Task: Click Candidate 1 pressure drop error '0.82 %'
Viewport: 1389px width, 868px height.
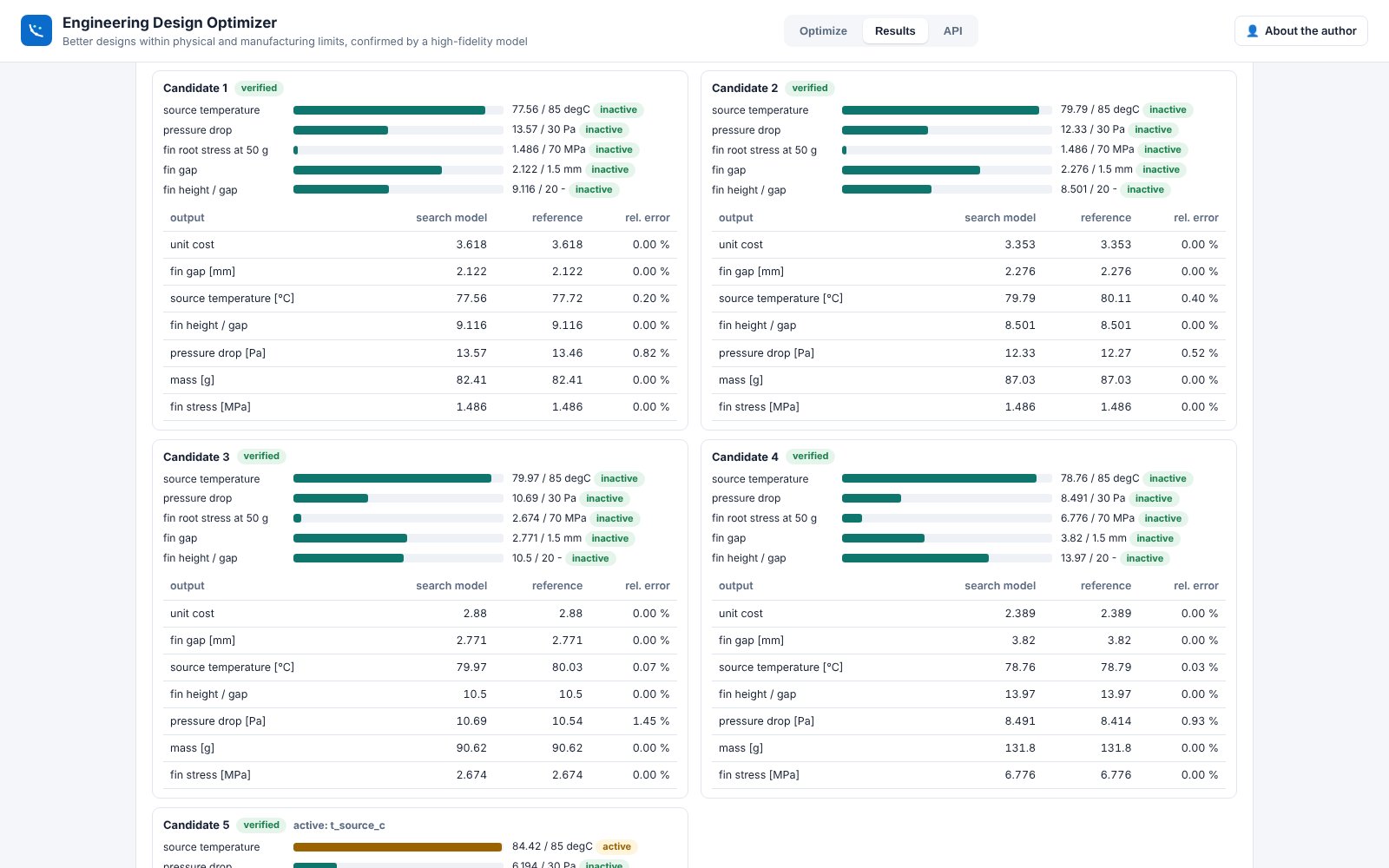Action: tap(651, 353)
